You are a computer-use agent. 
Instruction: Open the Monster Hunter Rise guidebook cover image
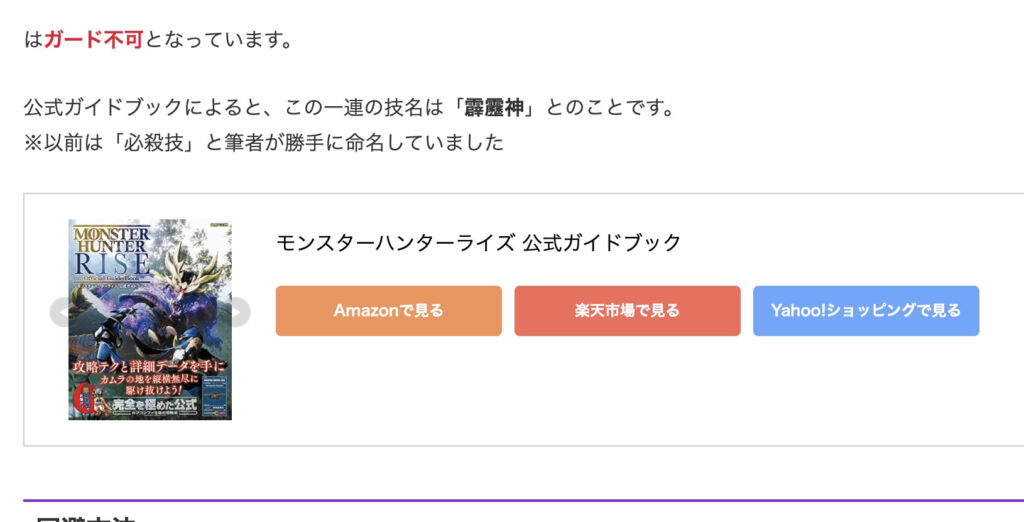[x=150, y=319]
